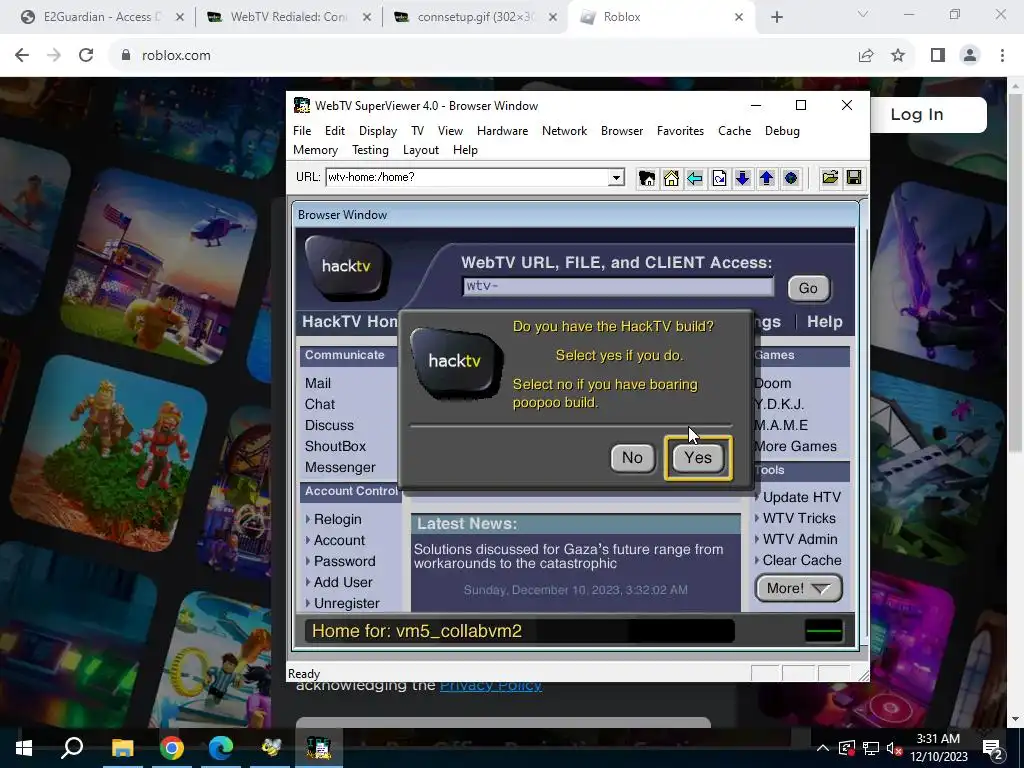
Task: Open the Debug menu
Action: click(x=782, y=131)
